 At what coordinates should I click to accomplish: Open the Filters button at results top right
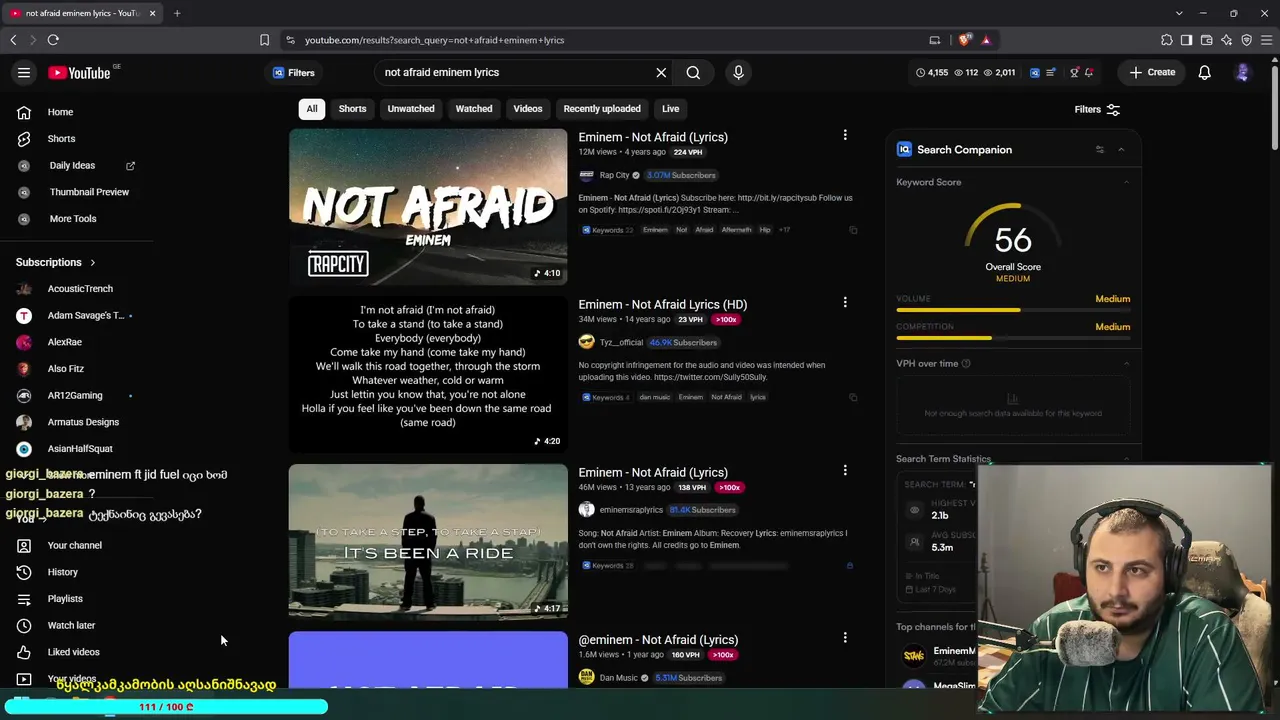pyautogui.click(x=1097, y=110)
